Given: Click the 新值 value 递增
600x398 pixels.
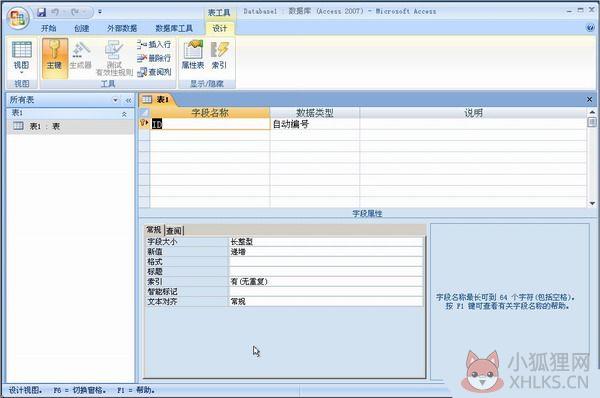Looking at the screenshot, I should [x=326, y=251].
